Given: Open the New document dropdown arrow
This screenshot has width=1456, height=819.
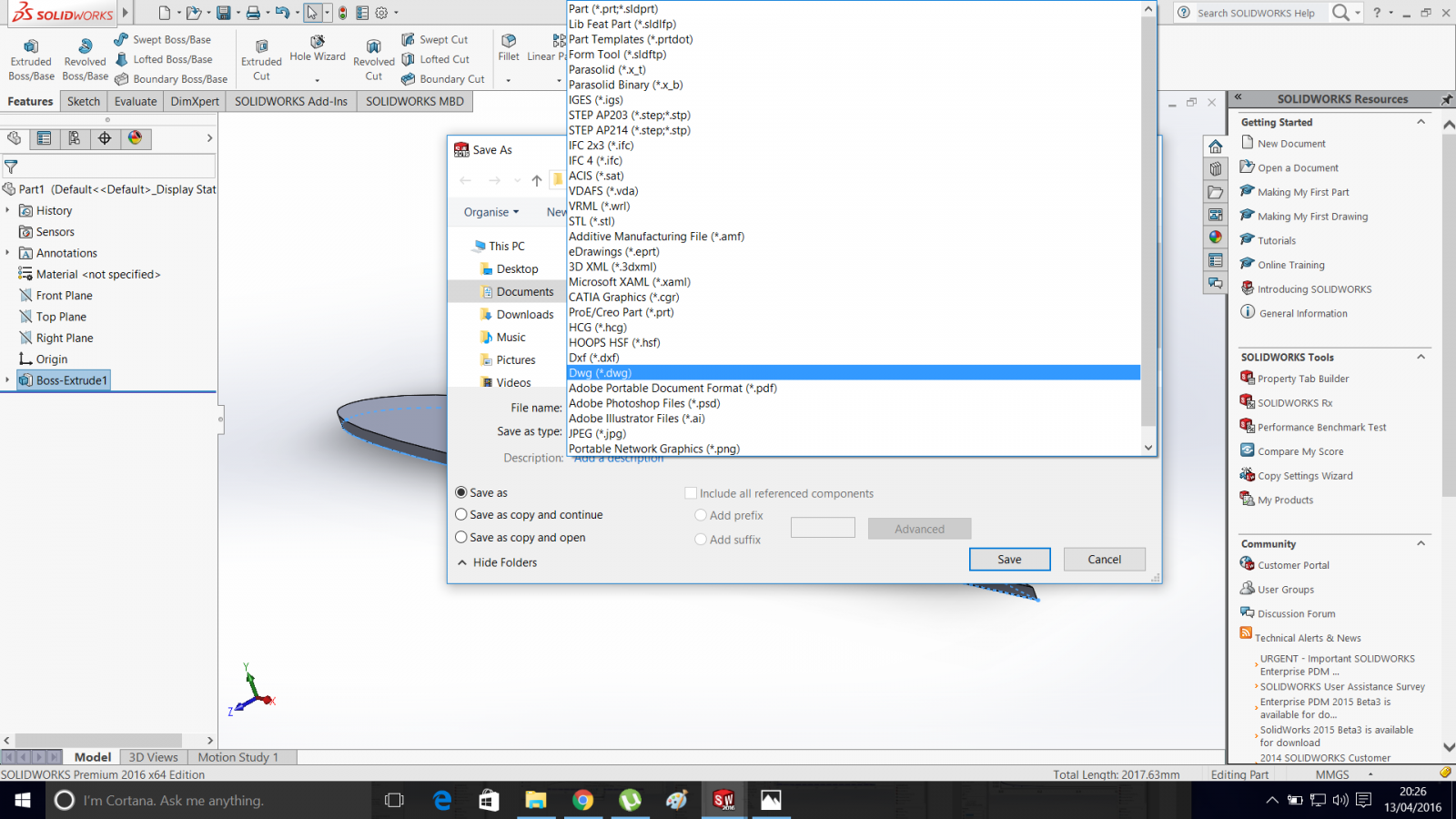Looking at the screenshot, I should click(179, 13).
